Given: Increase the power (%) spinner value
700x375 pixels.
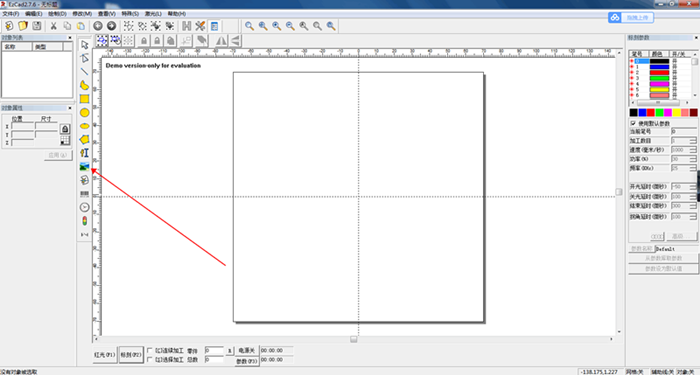Looking at the screenshot, I should [693, 157].
